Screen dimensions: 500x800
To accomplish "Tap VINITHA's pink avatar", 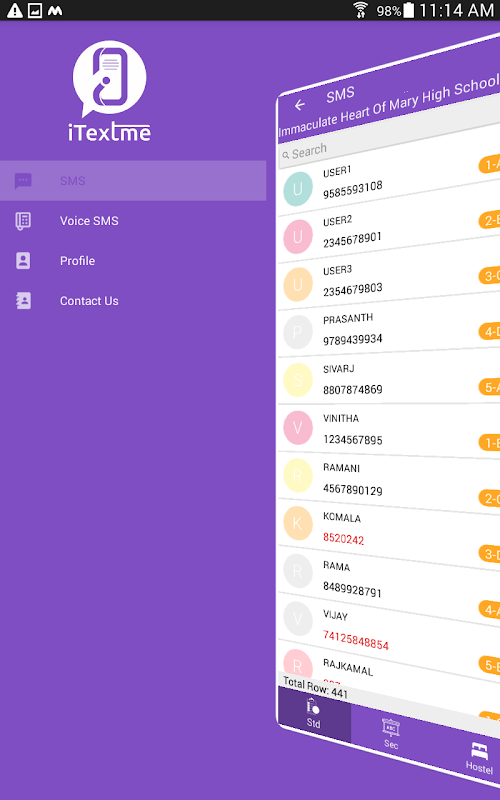I will [298, 428].
